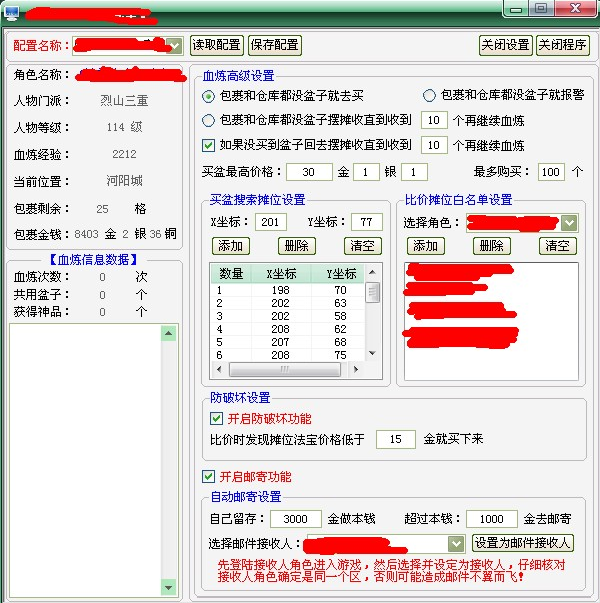Image resolution: width=600 pixels, height=603 pixels.
Task: Click the X坐标 input field
Action: 270,222
